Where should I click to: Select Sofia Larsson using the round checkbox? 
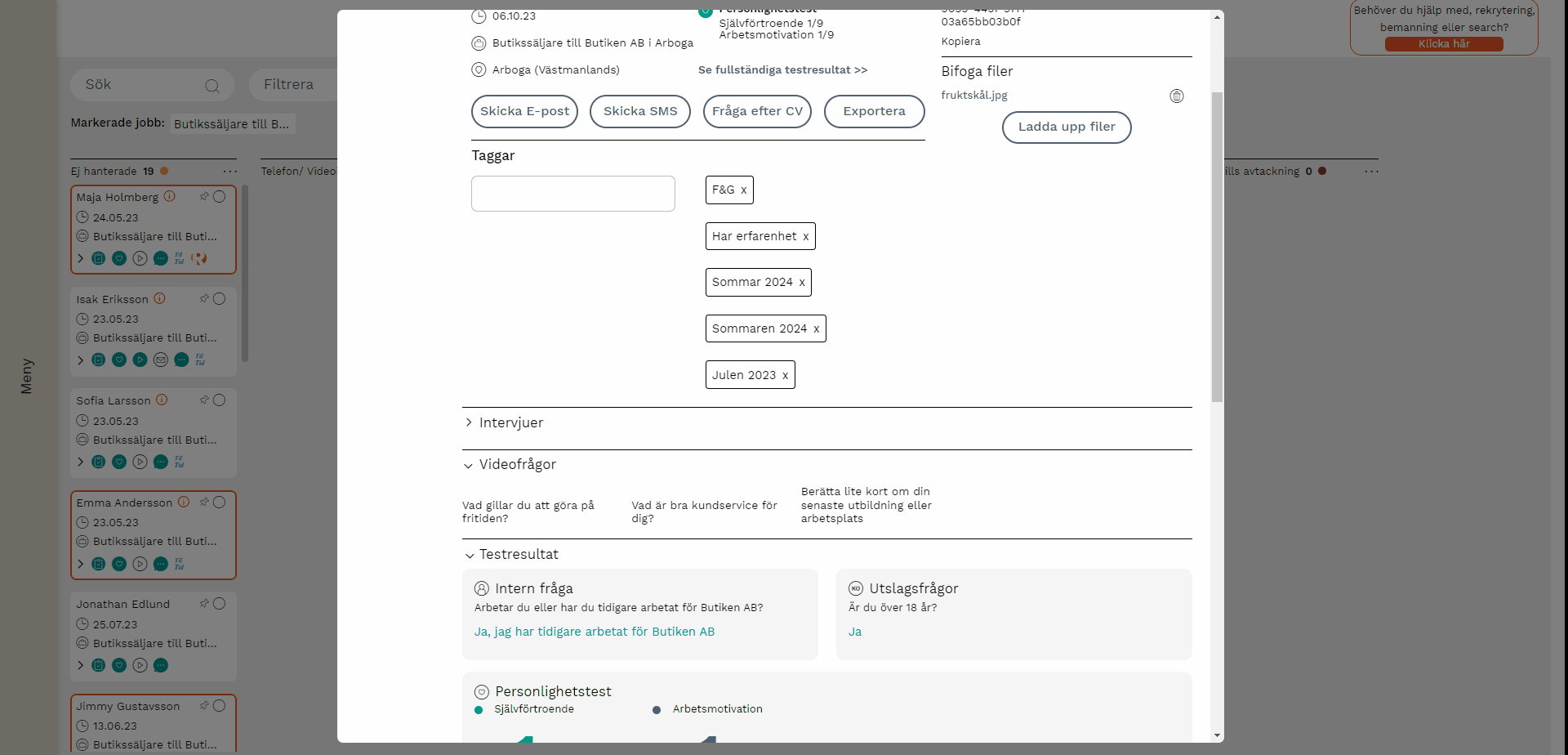click(219, 400)
